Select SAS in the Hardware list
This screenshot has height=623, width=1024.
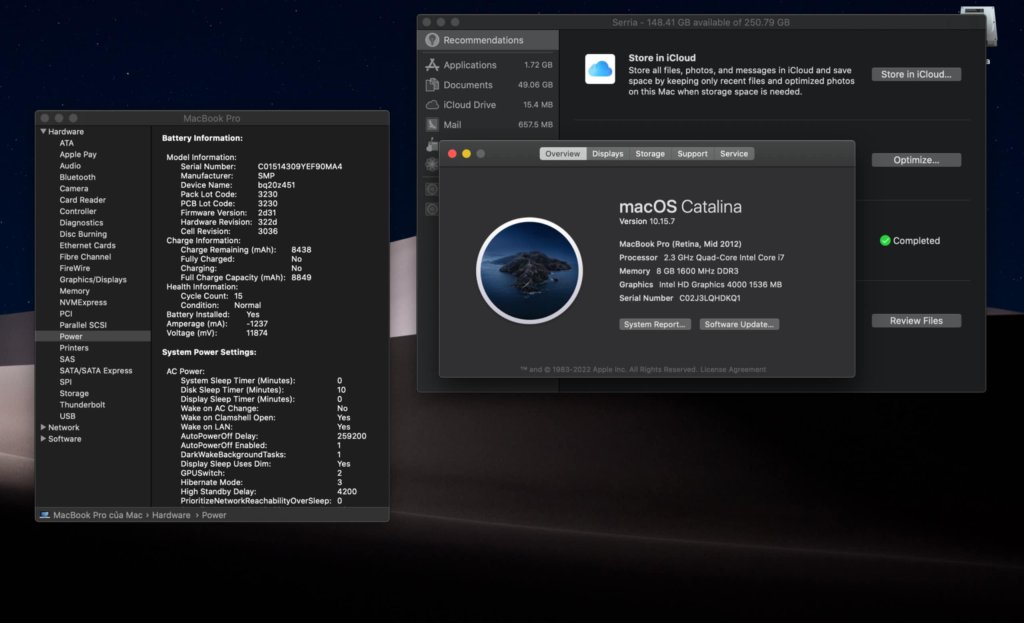coord(67,359)
